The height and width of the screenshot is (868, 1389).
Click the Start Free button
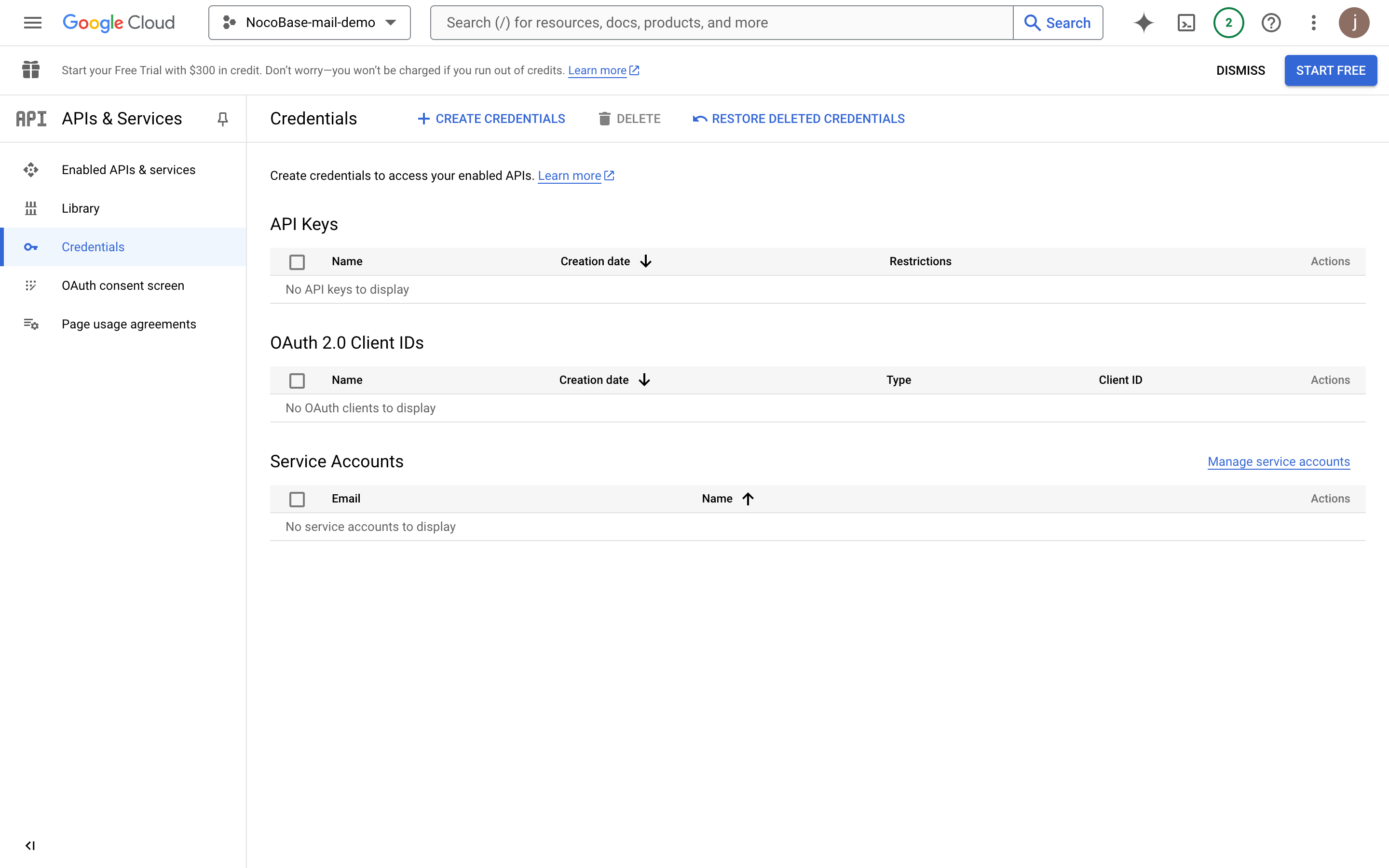coord(1330,70)
